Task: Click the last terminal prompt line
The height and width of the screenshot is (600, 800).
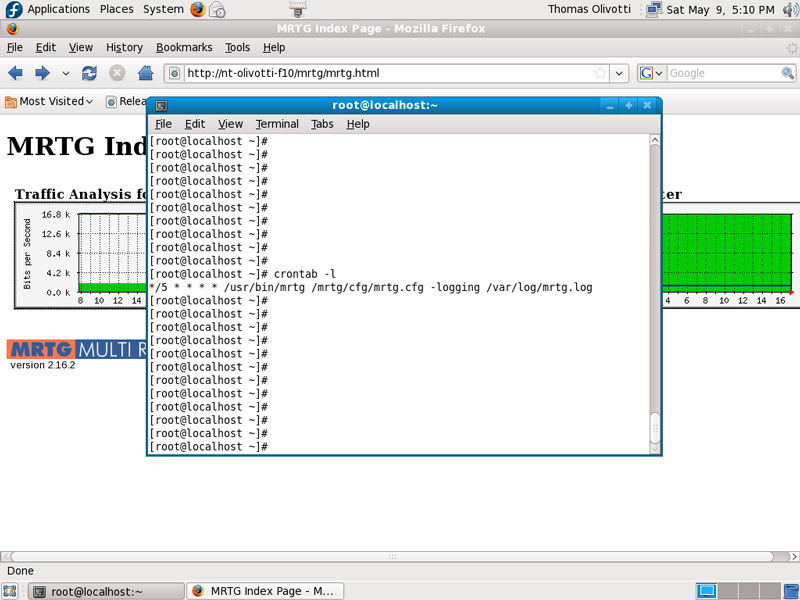Action: [x=209, y=446]
